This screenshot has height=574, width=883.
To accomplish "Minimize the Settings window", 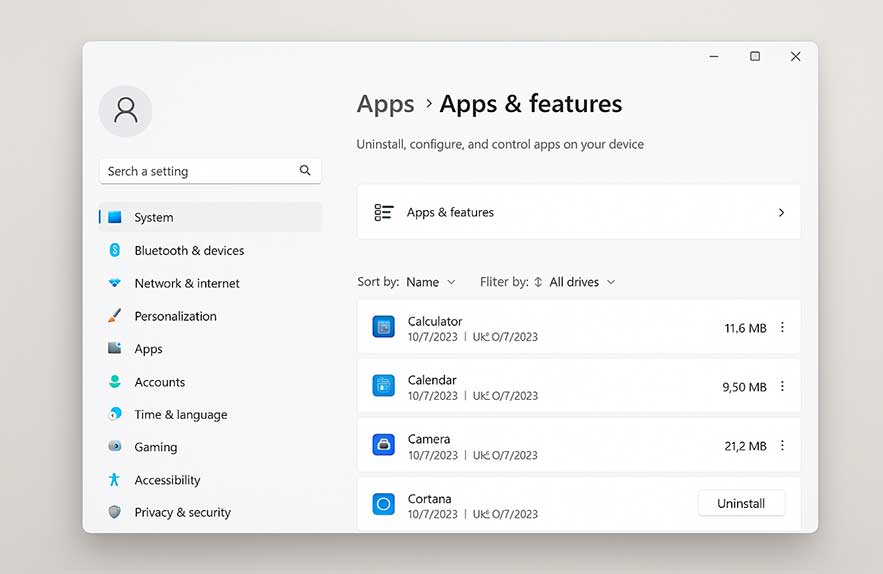I will point(714,56).
